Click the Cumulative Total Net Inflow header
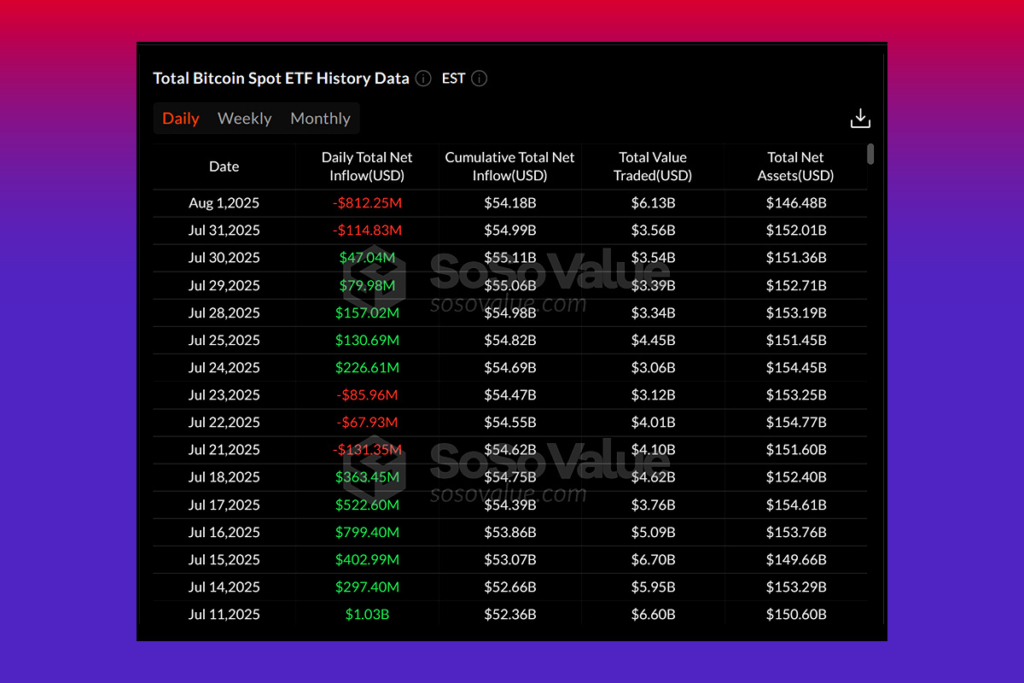The height and width of the screenshot is (683, 1024). click(509, 166)
